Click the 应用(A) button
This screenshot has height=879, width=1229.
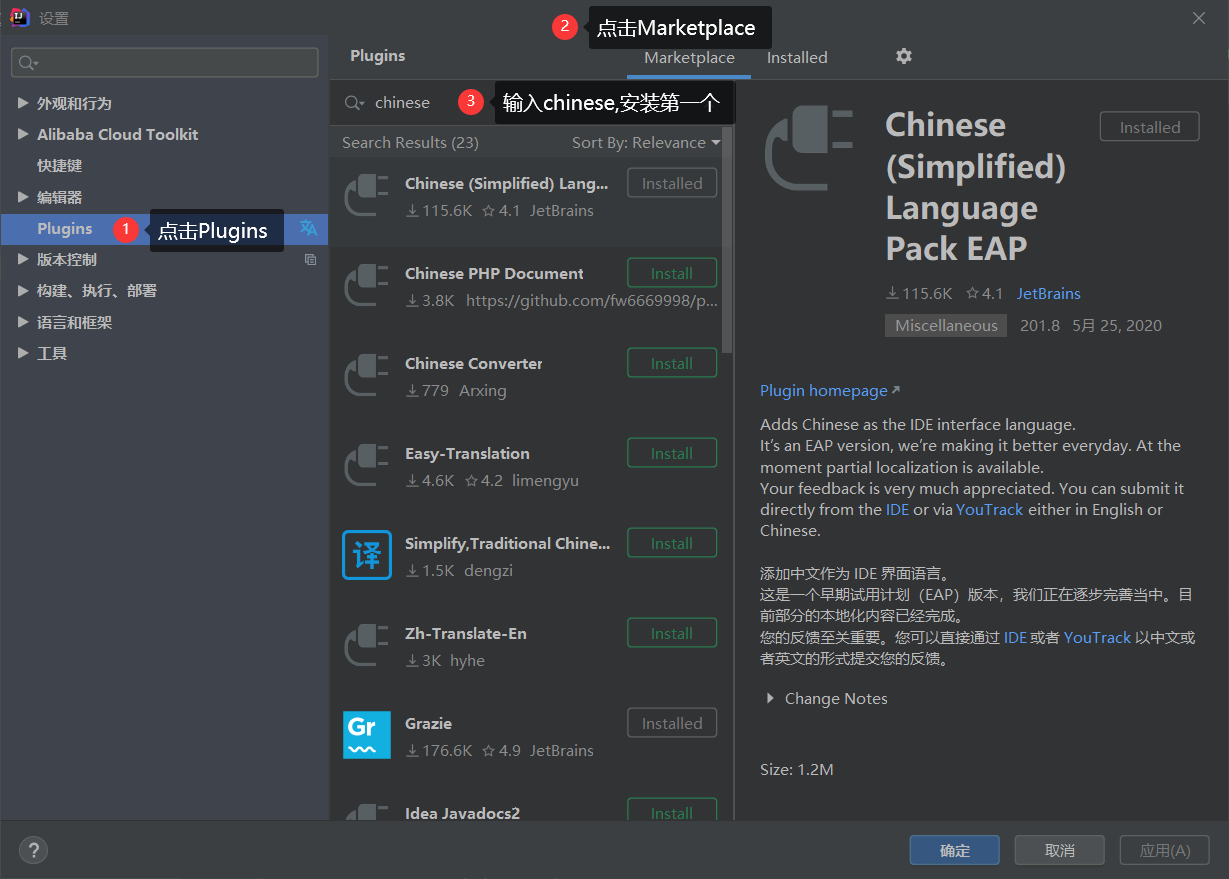tap(1165, 850)
